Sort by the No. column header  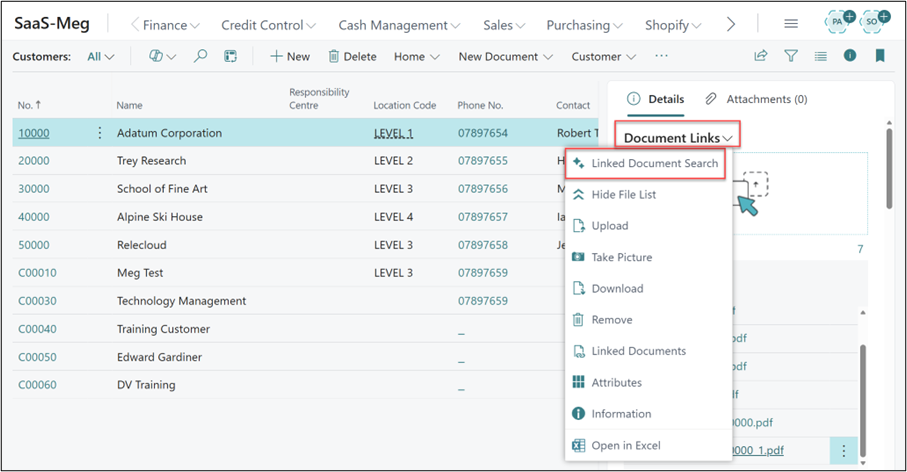pos(29,105)
